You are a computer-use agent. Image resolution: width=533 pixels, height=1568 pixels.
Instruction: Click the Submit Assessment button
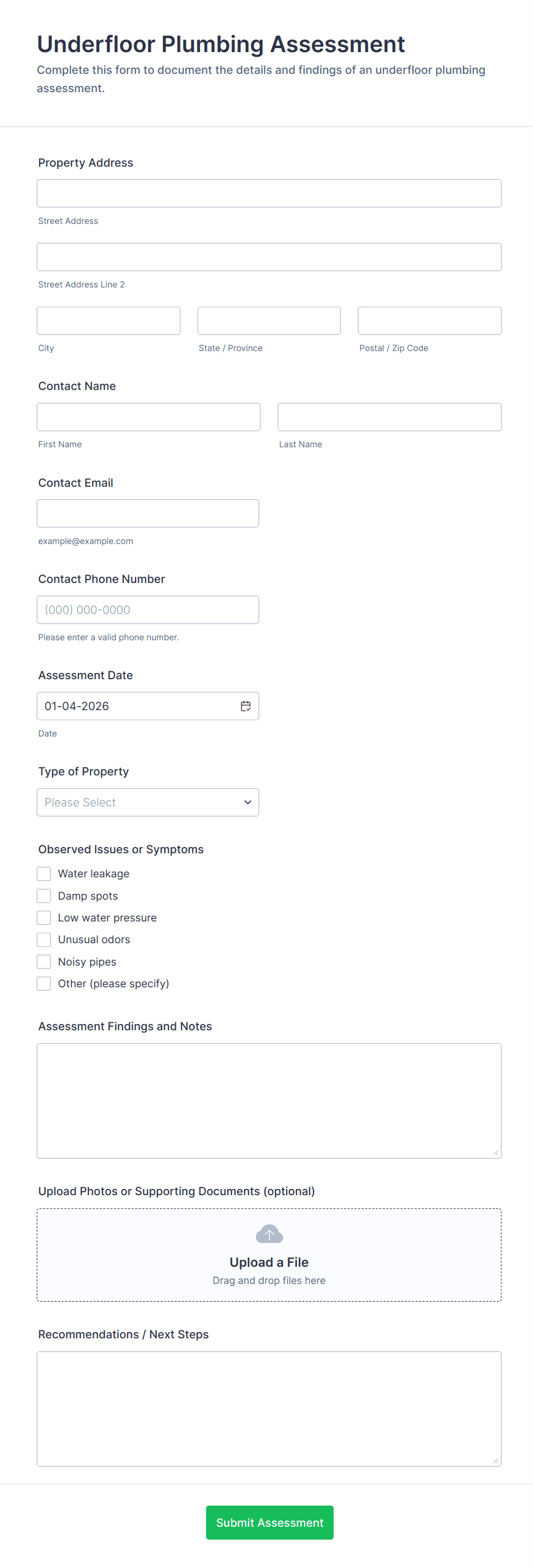[x=269, y=1522]
